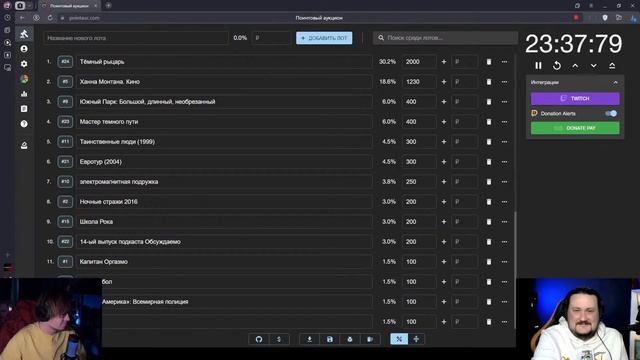Viewport: 640px width, 360px height.
Task: Delete the lot Тёмный рыцарь with trash icon
Action: (489, 62)
